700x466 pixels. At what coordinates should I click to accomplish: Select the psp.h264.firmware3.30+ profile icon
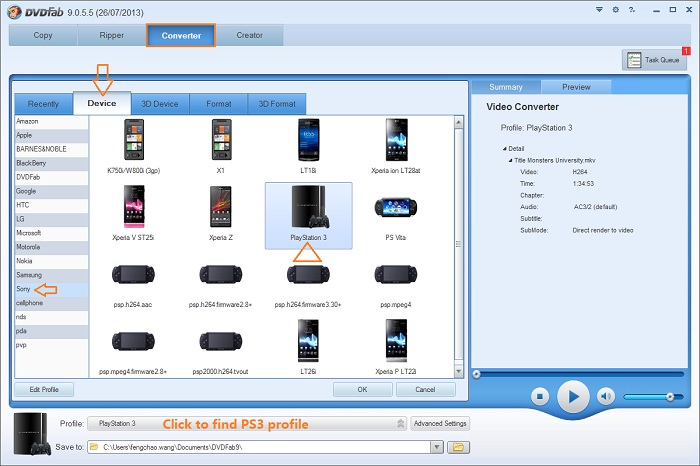(x=308, y=275)
